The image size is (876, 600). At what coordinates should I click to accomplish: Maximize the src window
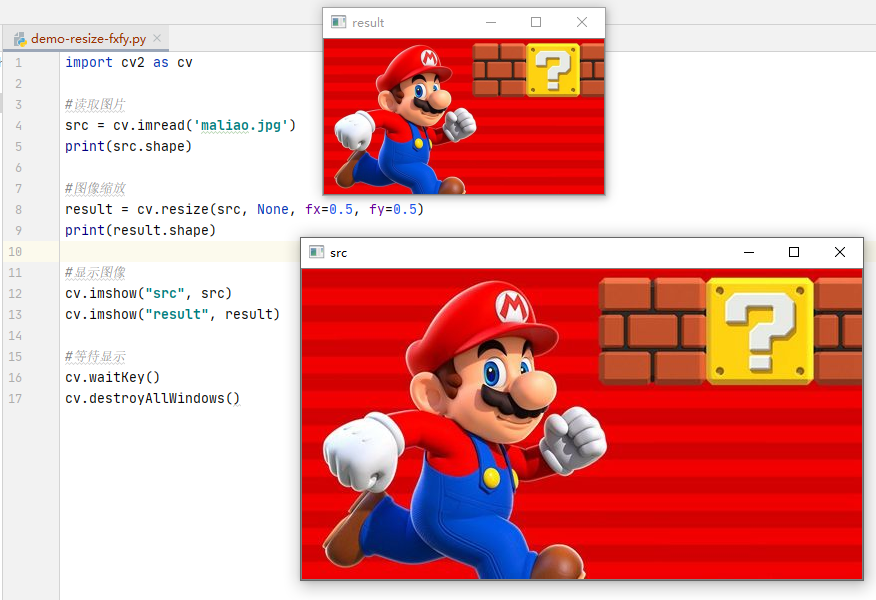pos(794,253)
